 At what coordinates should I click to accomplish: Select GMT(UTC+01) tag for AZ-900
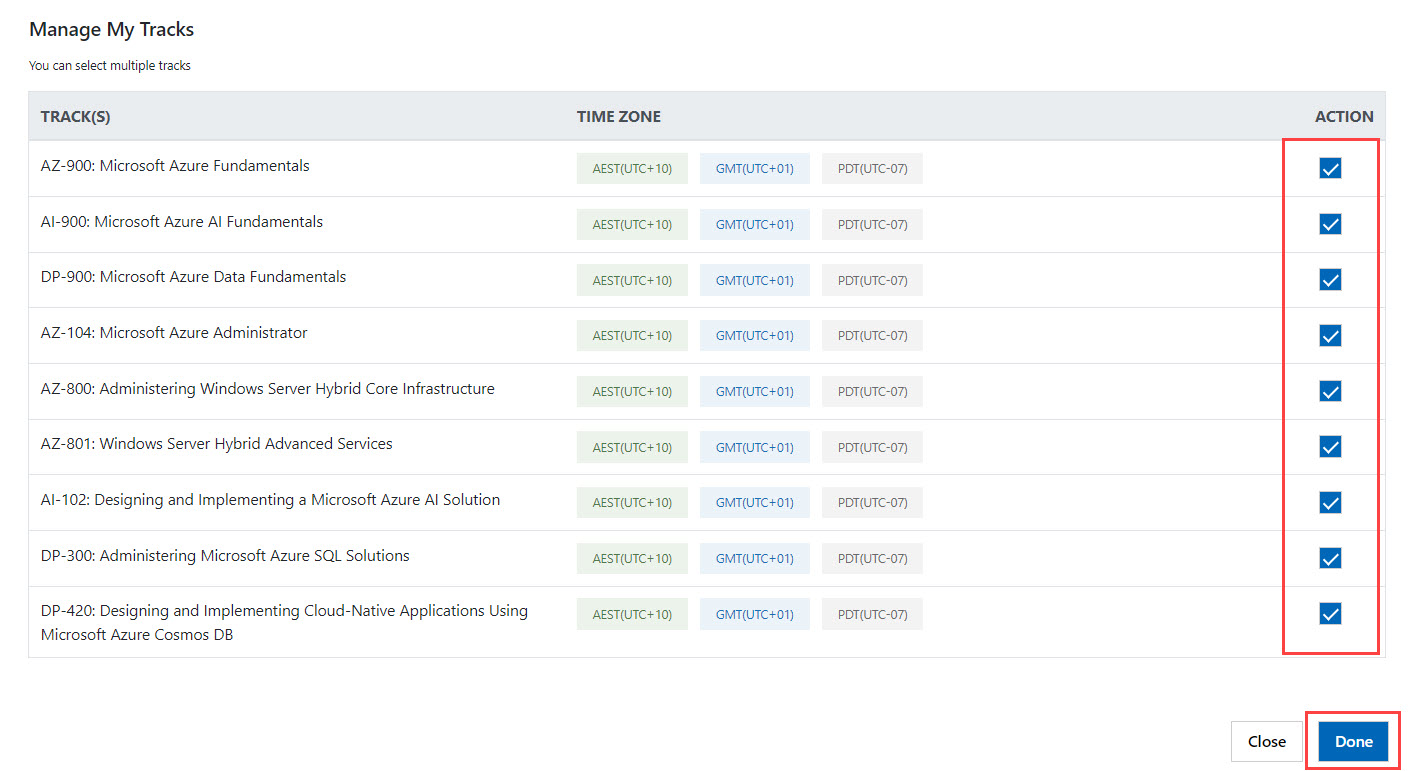tap(755, 168)
